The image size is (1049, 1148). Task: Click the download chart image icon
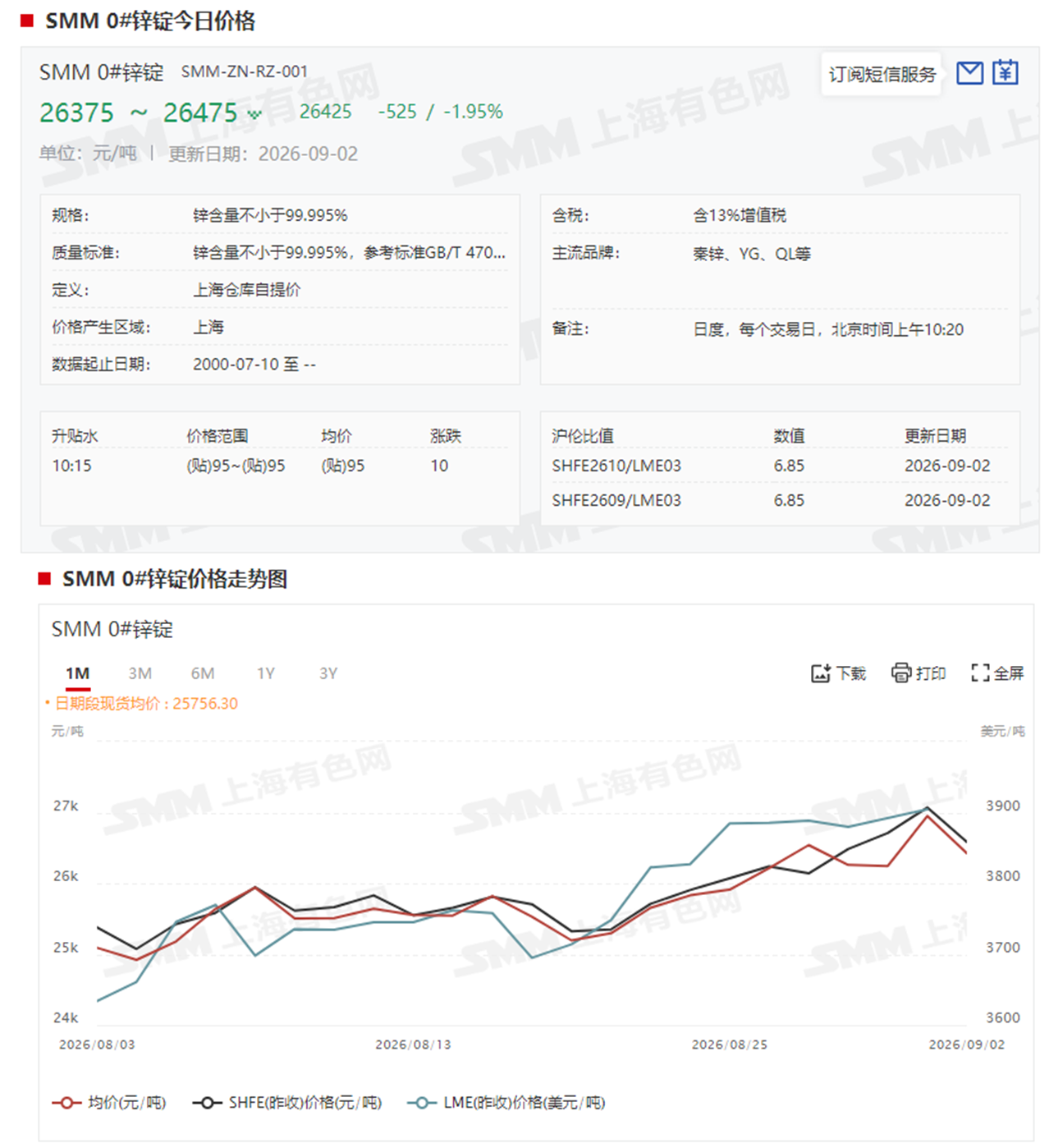tap(821, 673)
